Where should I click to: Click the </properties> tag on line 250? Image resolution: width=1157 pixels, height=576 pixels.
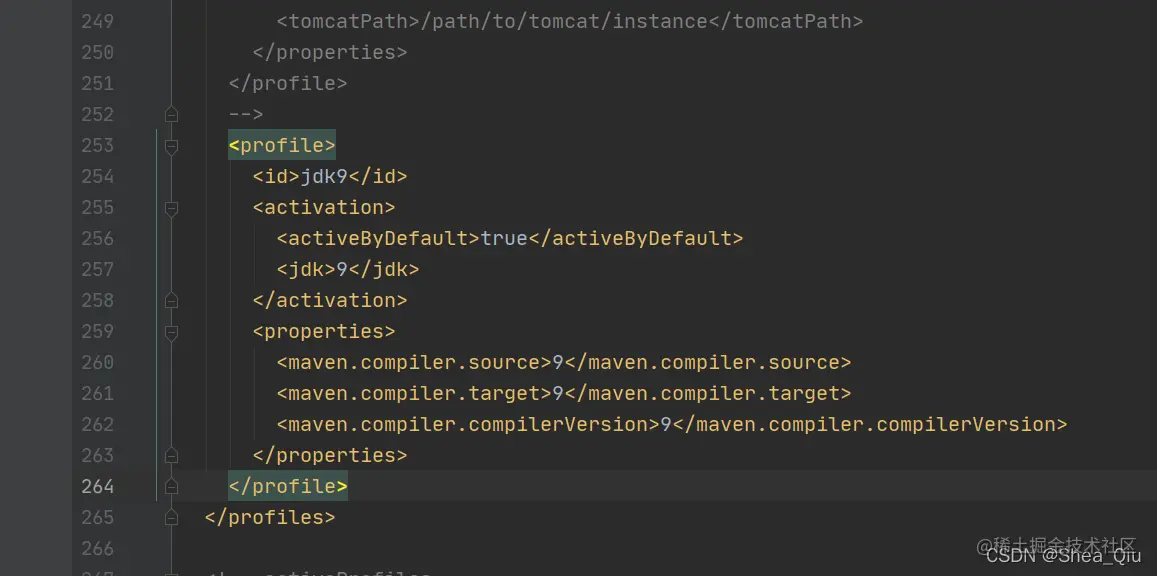pyautogui.click(x=330, y=53)
